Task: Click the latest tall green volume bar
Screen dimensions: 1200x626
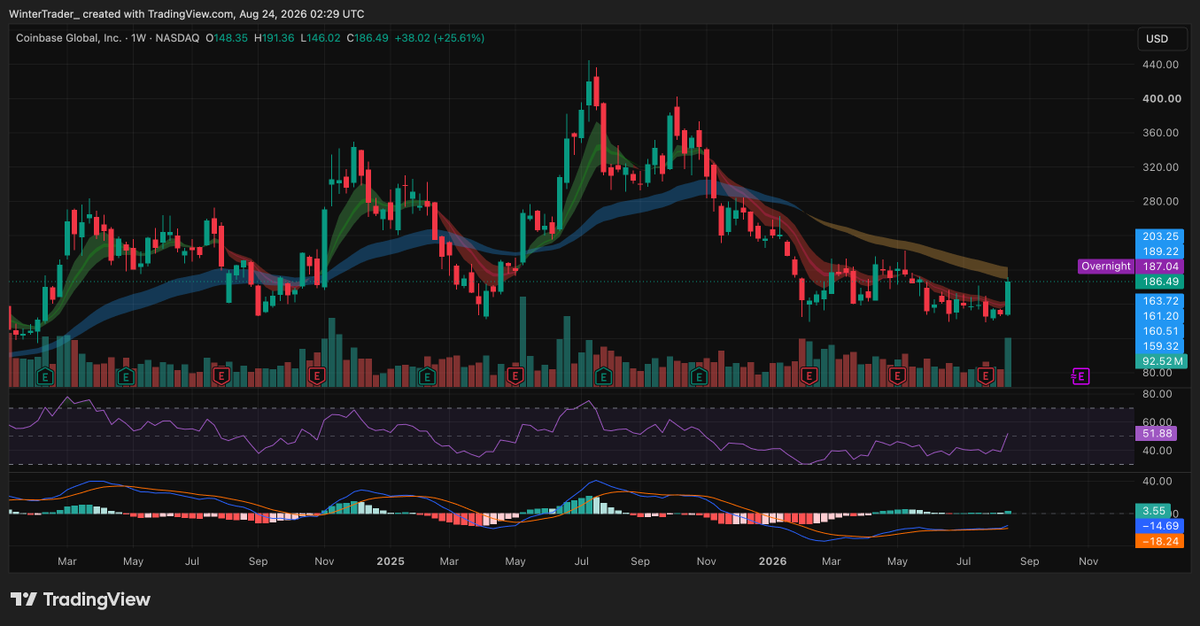Action: [1008, 363]
